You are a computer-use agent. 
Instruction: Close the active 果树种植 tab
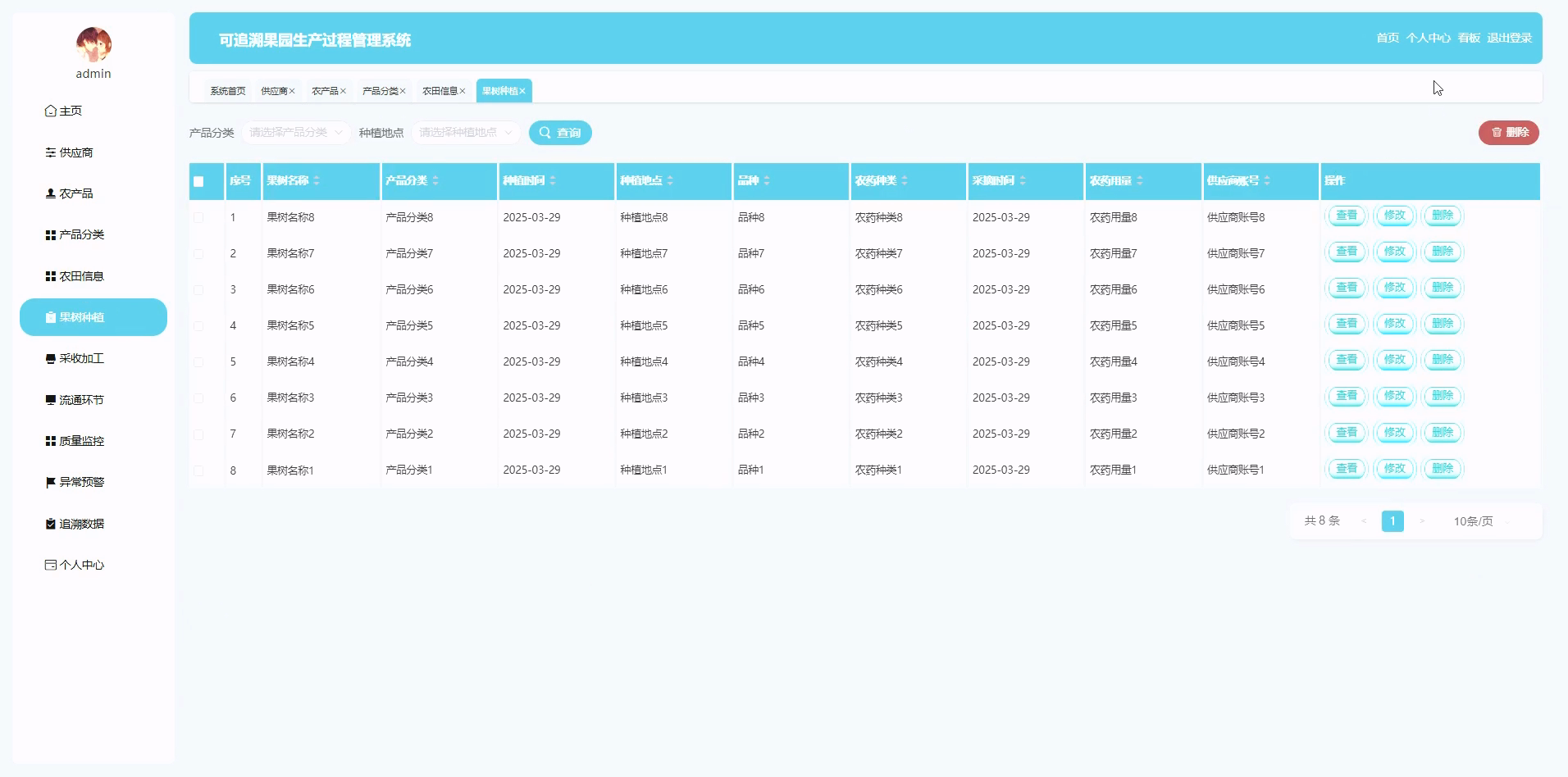pos(522,91)
